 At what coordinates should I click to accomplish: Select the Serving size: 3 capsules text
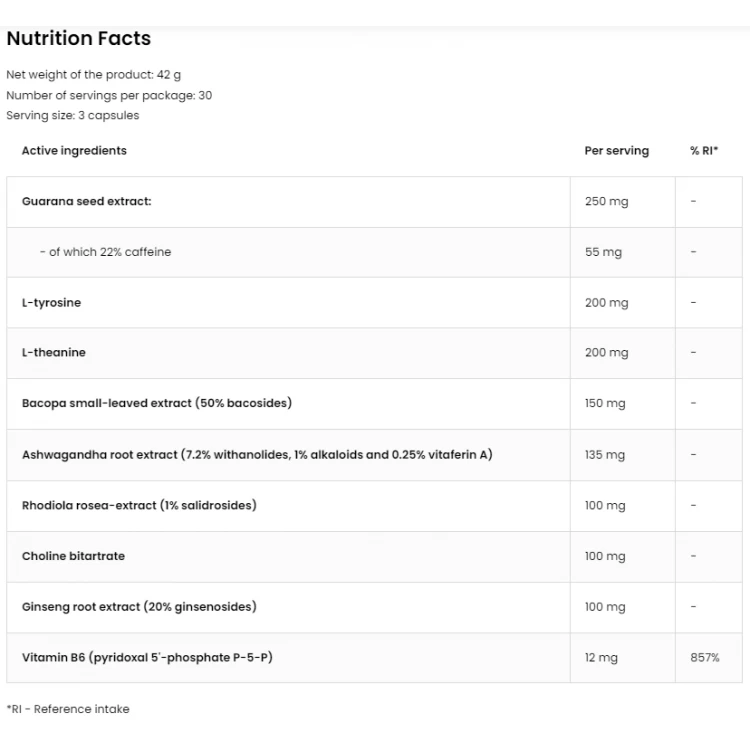click(x=73, y=116)
